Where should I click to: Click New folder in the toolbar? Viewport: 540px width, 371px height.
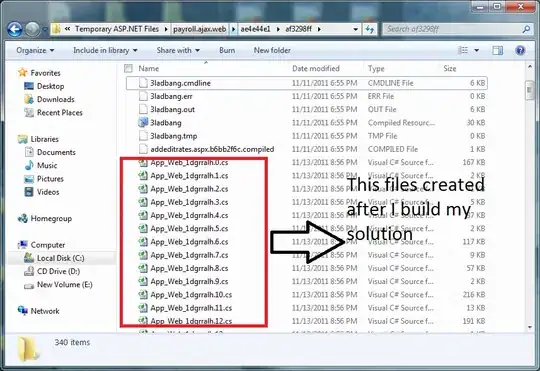point(272,50)
